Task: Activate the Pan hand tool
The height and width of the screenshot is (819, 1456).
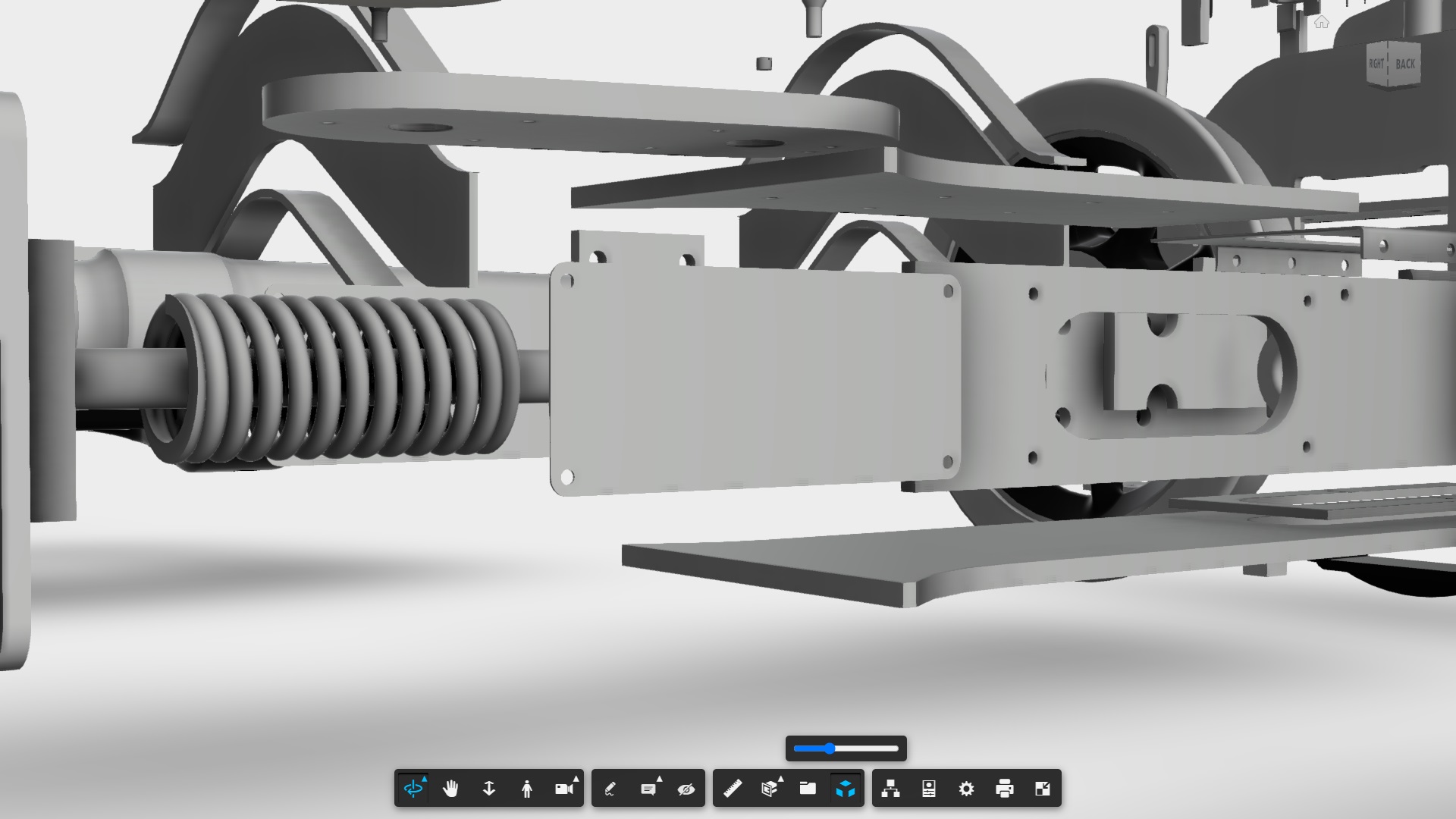Action: [451, 789]
